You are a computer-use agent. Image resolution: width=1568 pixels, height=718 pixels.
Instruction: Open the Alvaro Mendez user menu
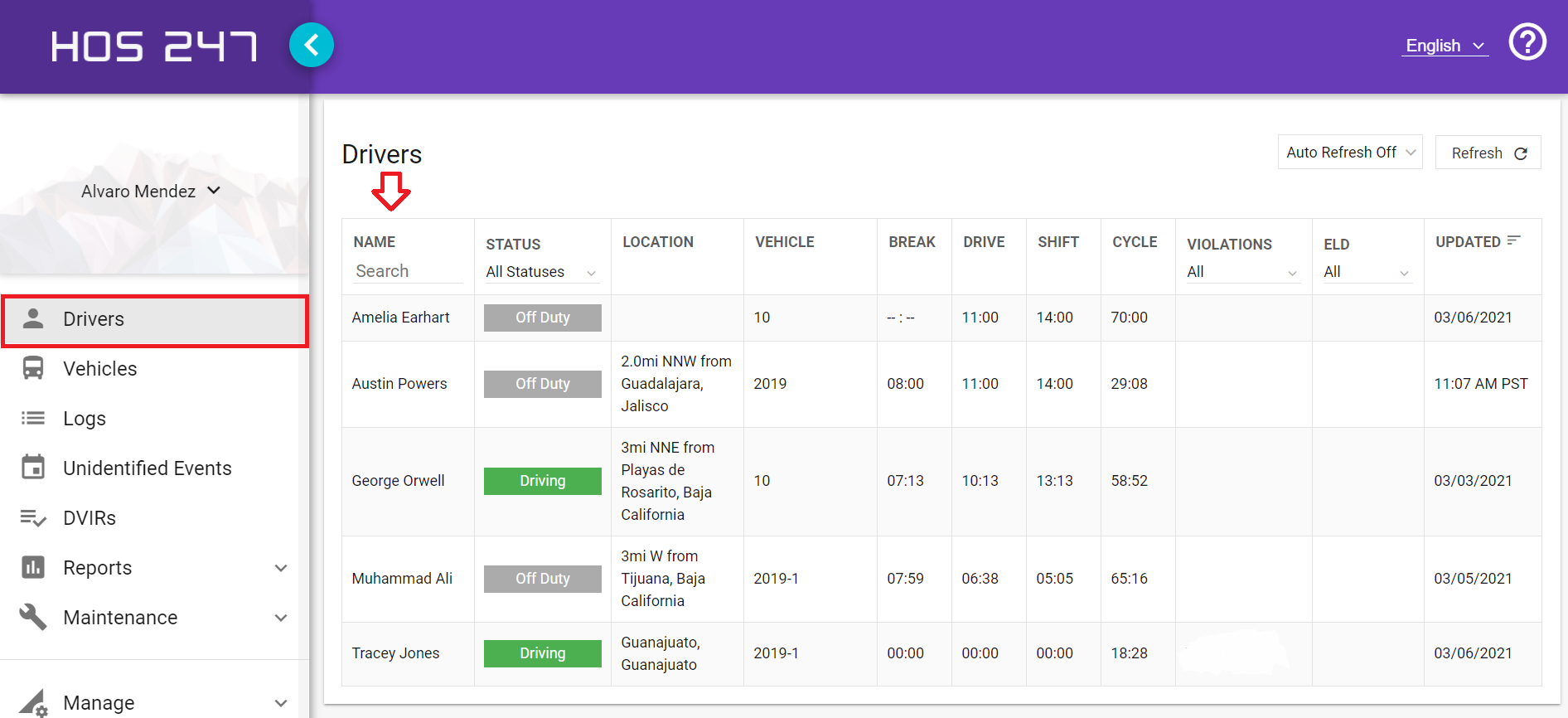click(151, 192)
